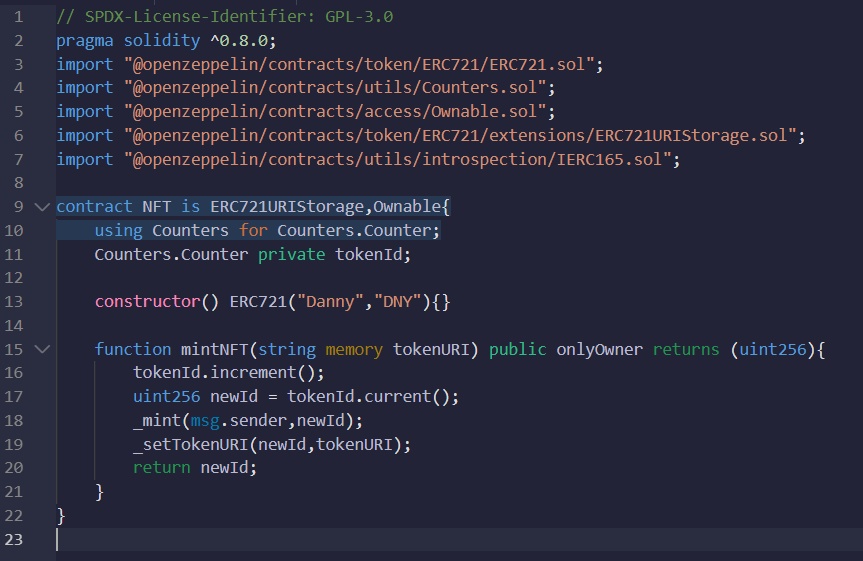The height and width of the screenshot is (561, 863).
Task: Click 'constructor' keyword
Action: coord(148,302)
